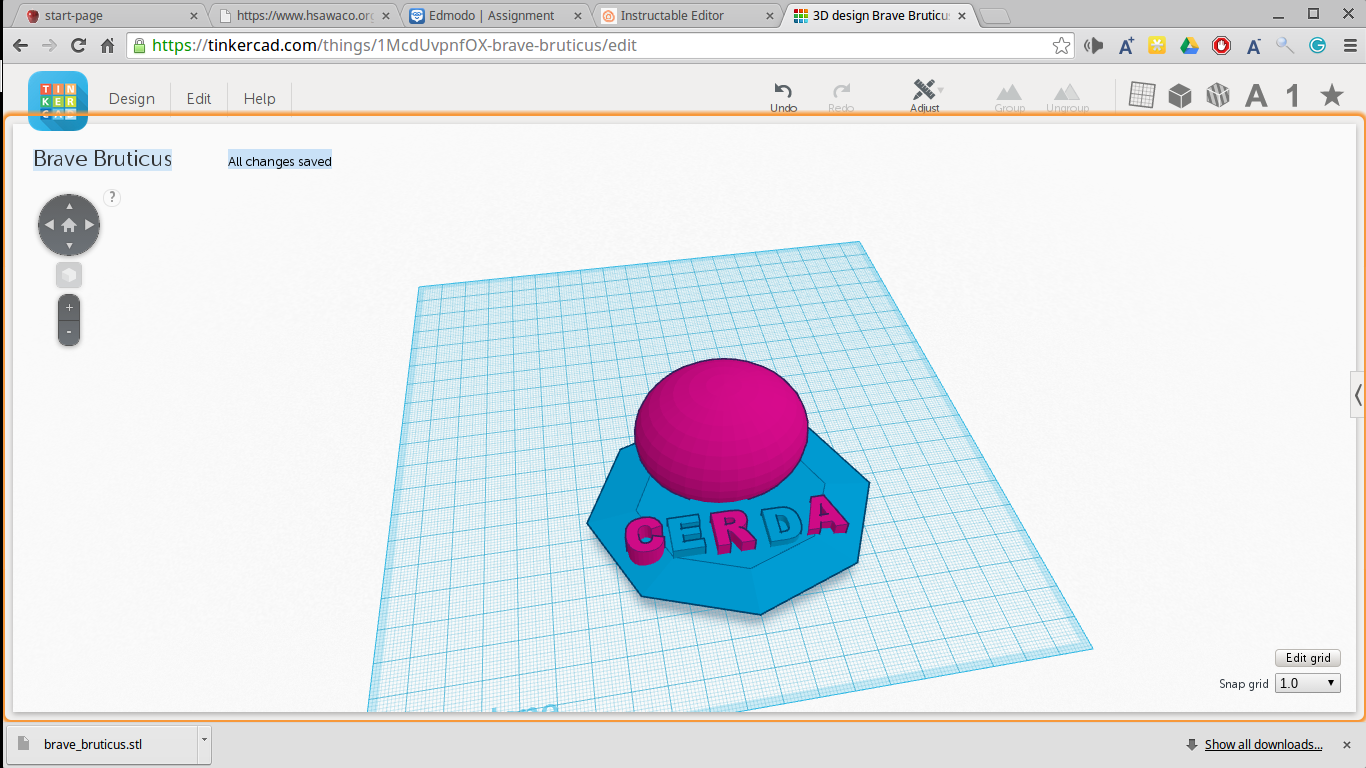1366x768 pixels.
Task: Reload the current page
Action: (78, 46)
